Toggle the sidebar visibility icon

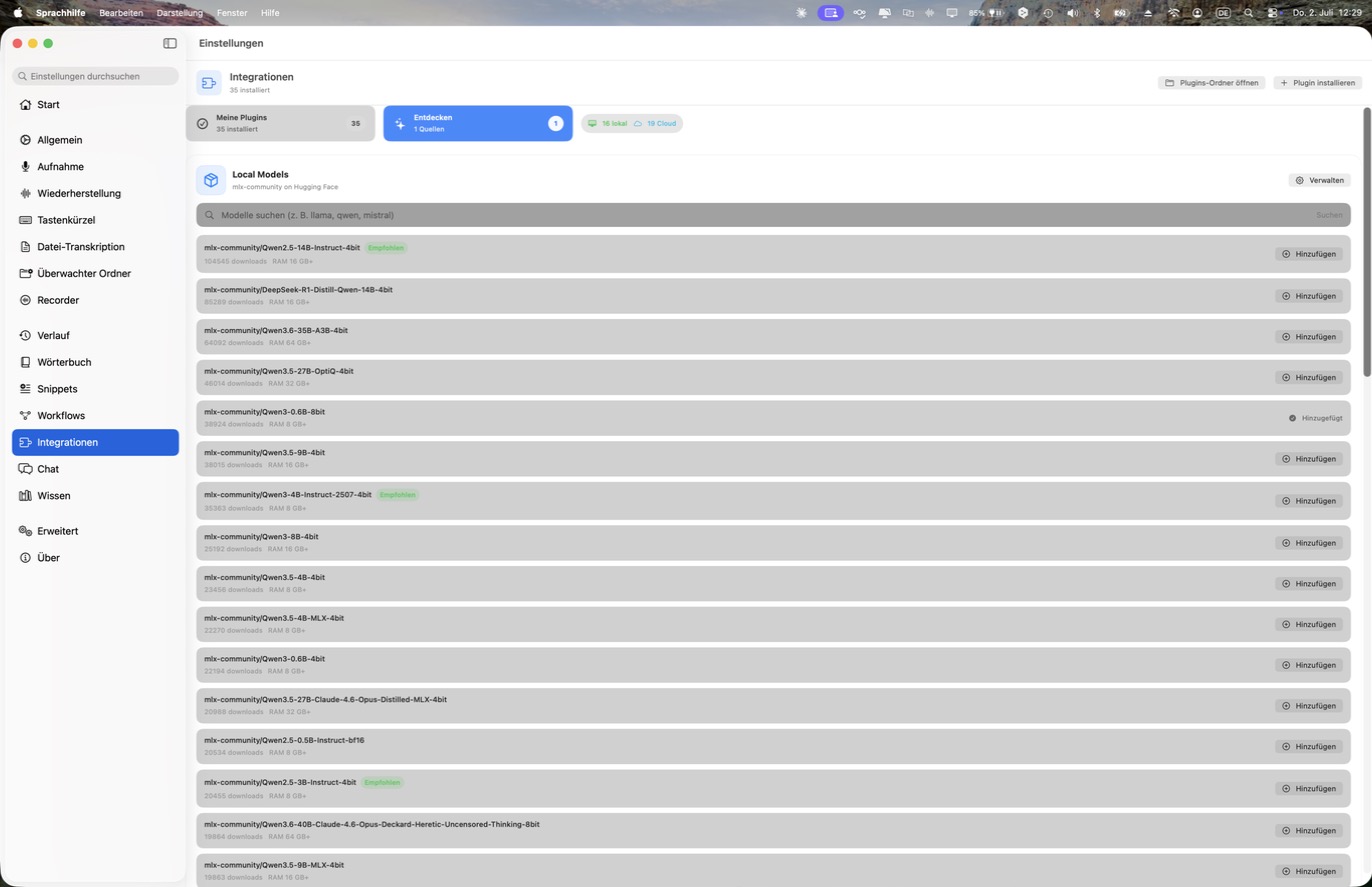point(170,43)
